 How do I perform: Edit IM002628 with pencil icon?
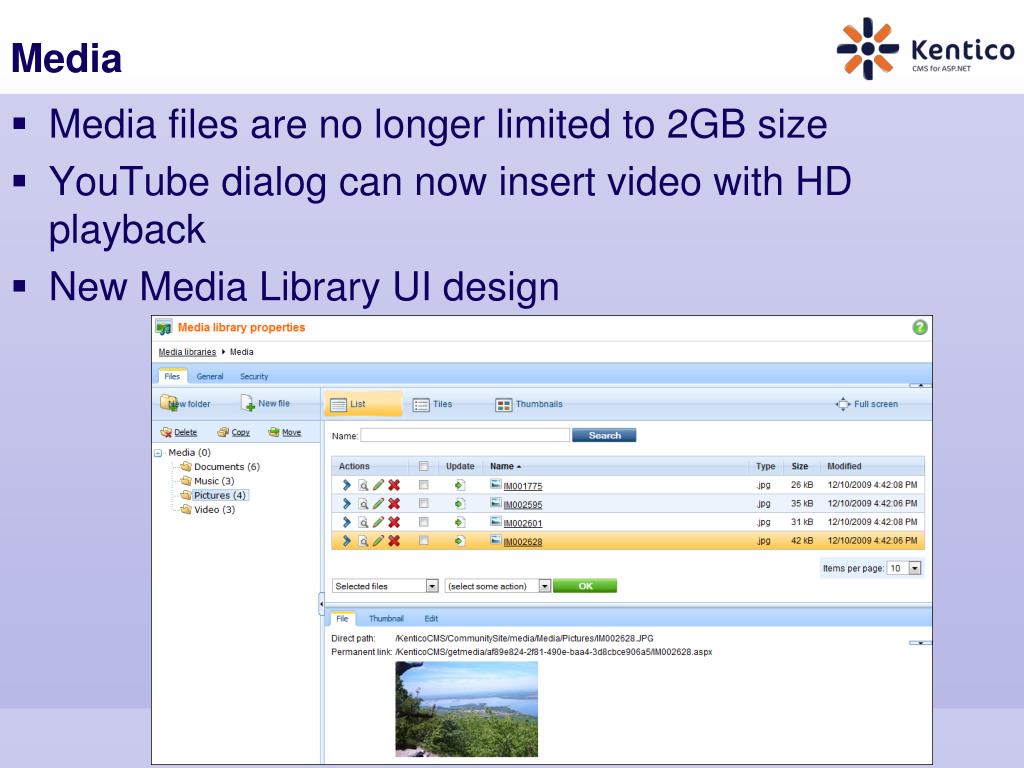pyautogui.click(x=378, y=541)
